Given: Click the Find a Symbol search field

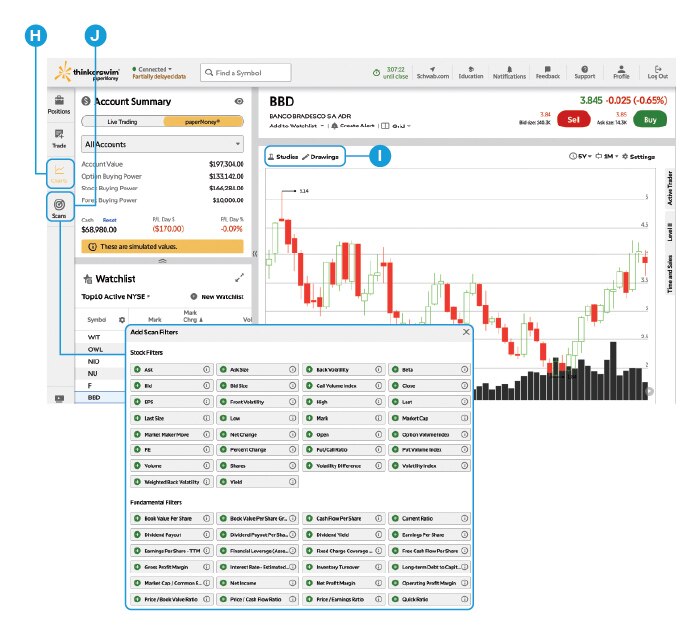Looking at the screenshot, I should pos(246,72).
